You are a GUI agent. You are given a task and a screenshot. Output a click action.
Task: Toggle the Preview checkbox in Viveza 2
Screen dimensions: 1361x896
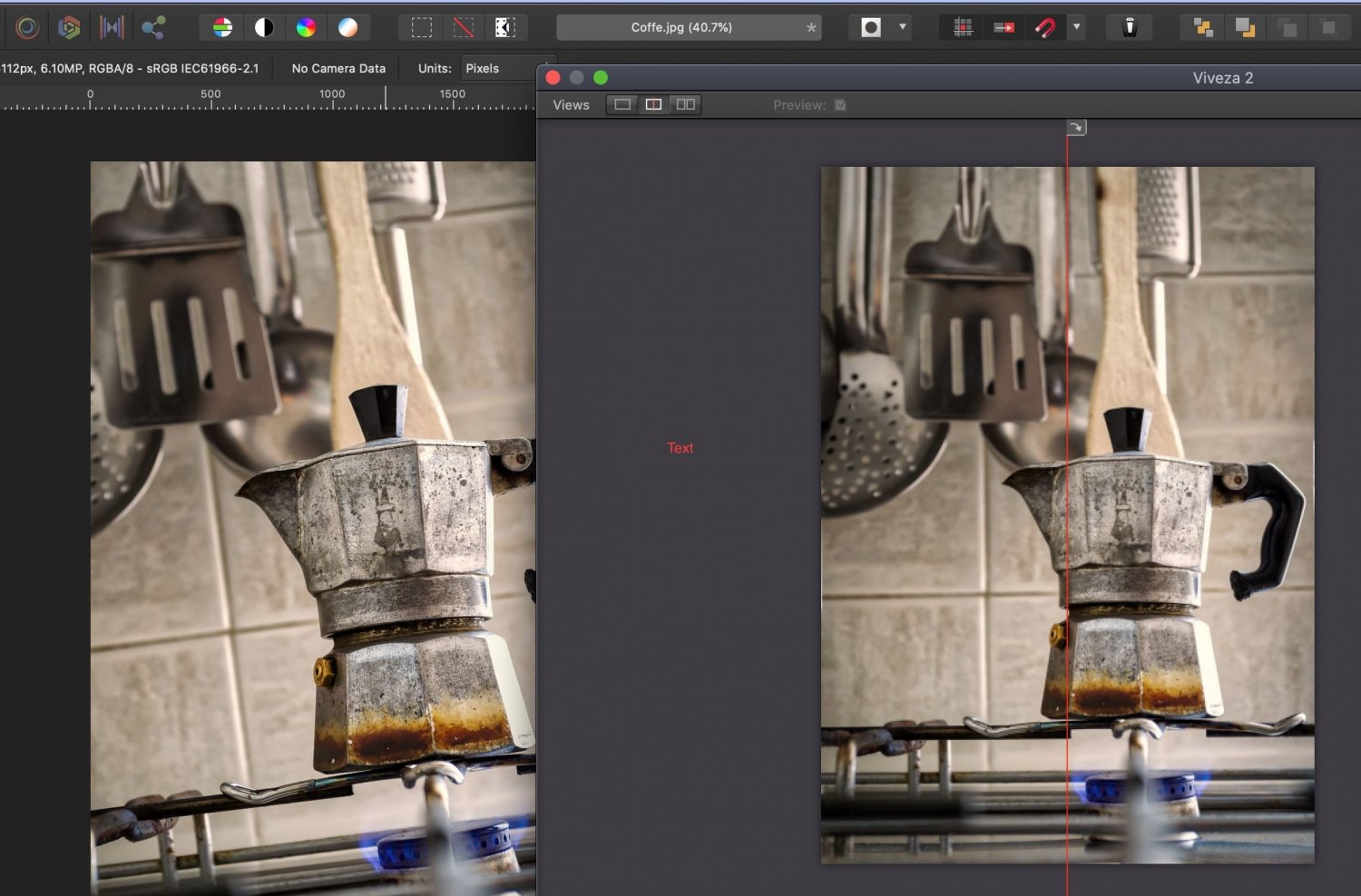coord(839,105)
